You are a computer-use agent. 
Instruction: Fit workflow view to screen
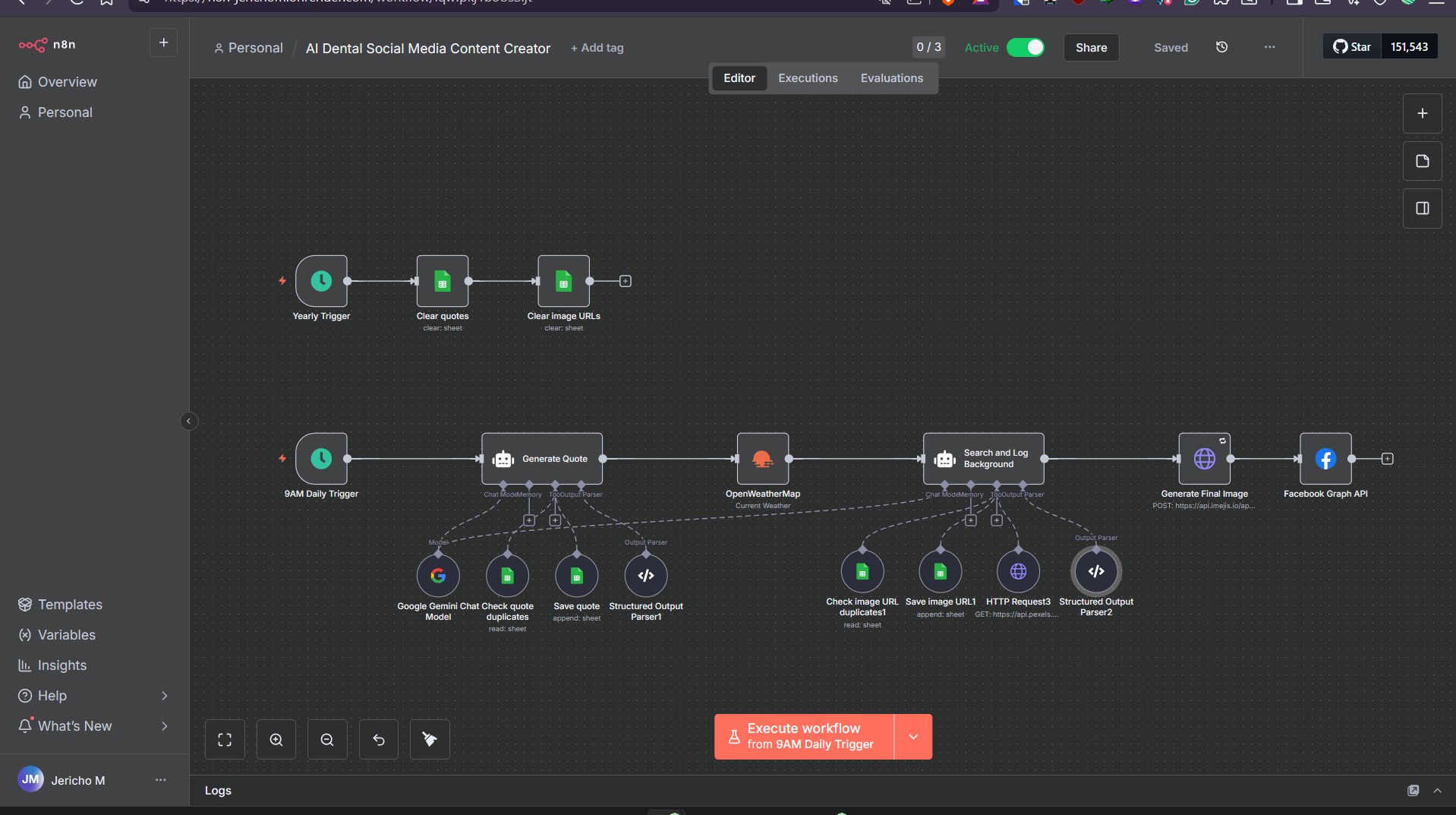click(x=225, y=740)
